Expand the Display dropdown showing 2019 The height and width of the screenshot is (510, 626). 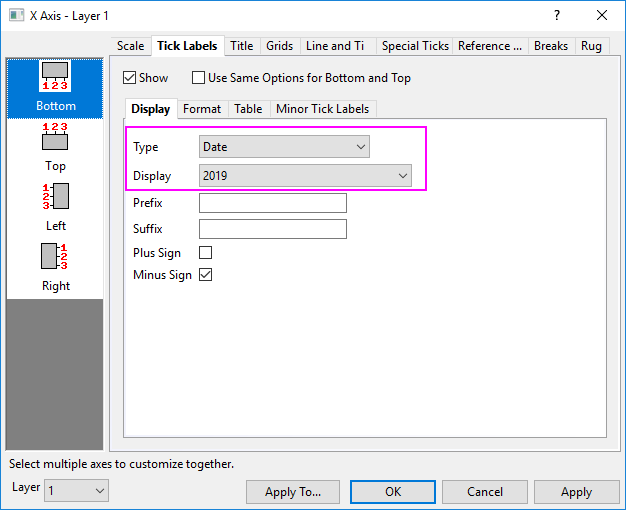pyautogui.click(x=305, y=176)
